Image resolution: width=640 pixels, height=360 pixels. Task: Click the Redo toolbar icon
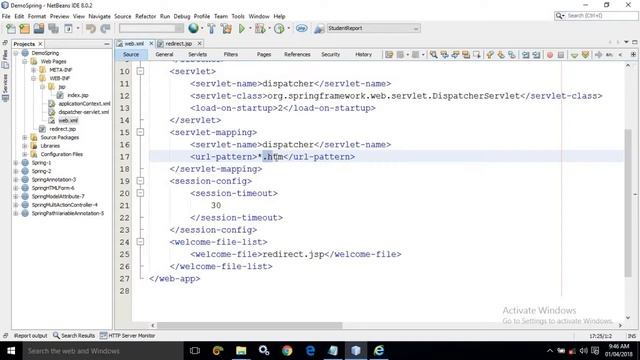[105, 29]
